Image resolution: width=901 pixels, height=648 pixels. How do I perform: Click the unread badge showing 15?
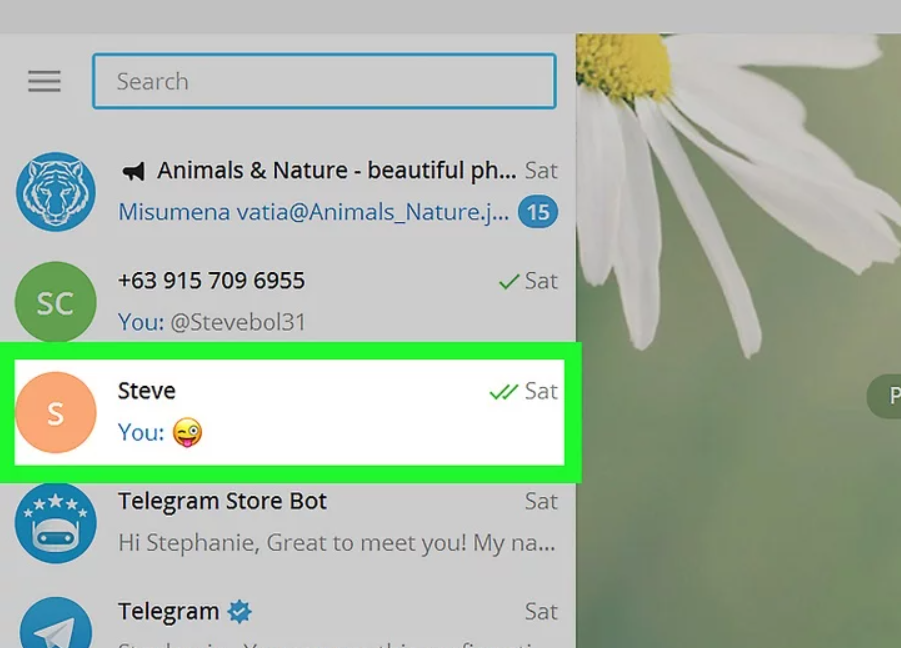click(538, 212)
